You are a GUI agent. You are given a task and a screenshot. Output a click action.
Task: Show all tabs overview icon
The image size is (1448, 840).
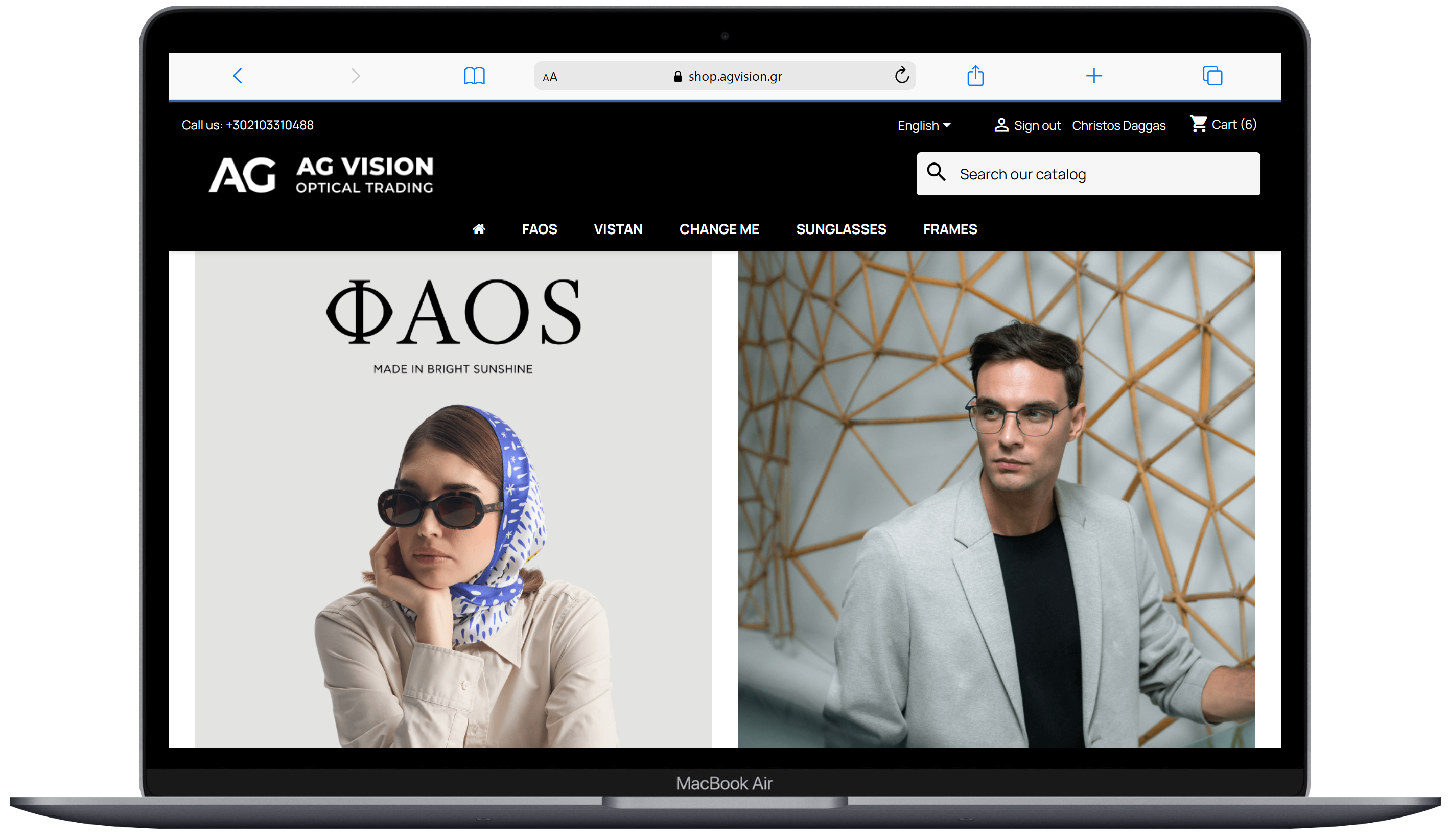[1212, 75]
